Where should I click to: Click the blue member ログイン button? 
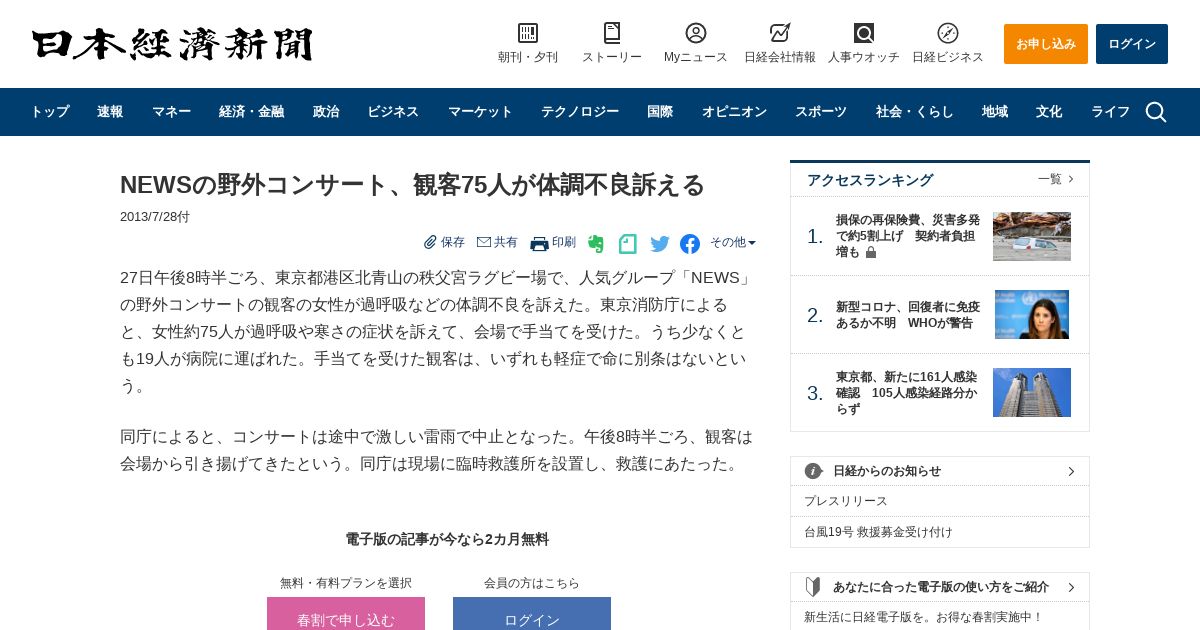(x=532, y=614)
